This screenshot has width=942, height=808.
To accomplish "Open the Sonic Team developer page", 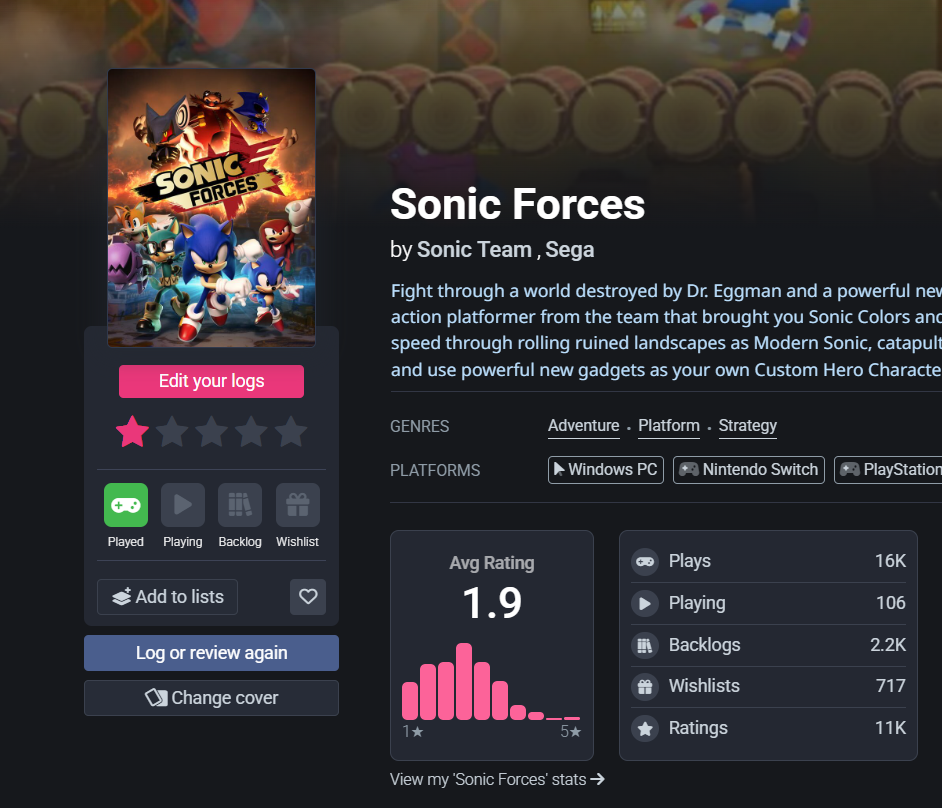I will (474, 250).
